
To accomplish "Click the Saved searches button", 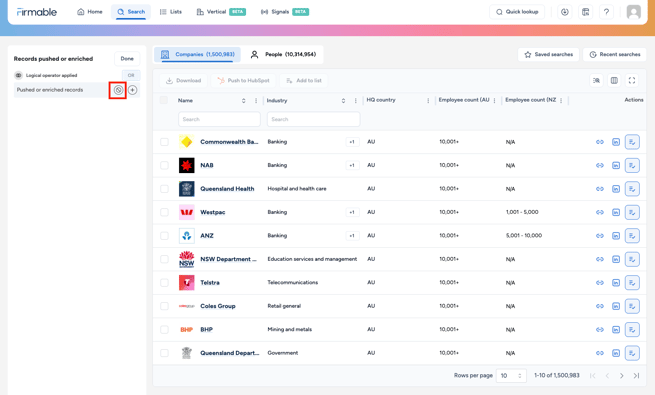I will click(x=548, y=54).
